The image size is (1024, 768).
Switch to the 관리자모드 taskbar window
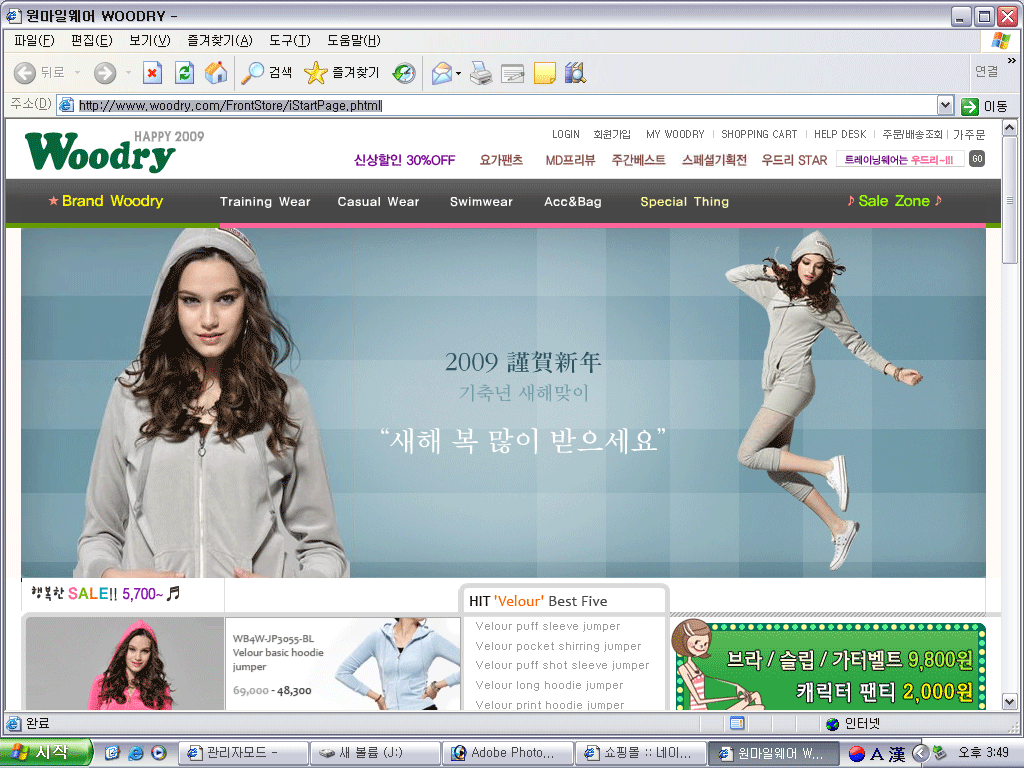[x=243, y=753]
